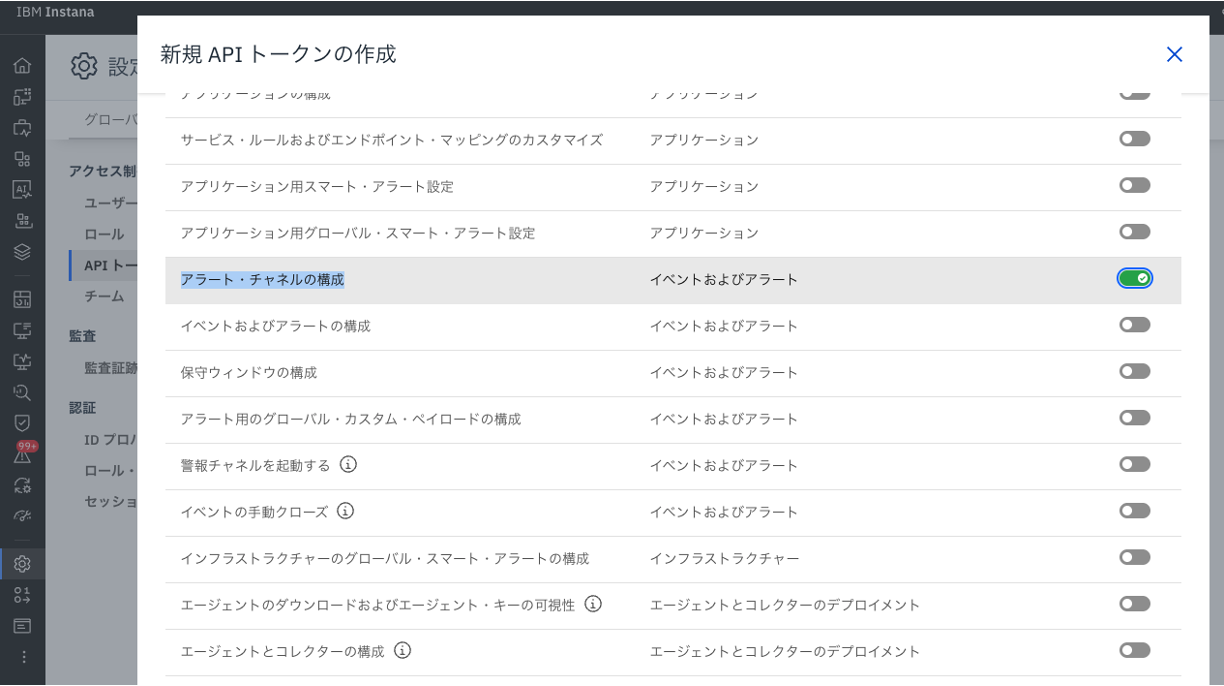The image size is (1224, 686).
Task: Click the 新規 API トークンの作成 title
Action: tap(278, 54)
